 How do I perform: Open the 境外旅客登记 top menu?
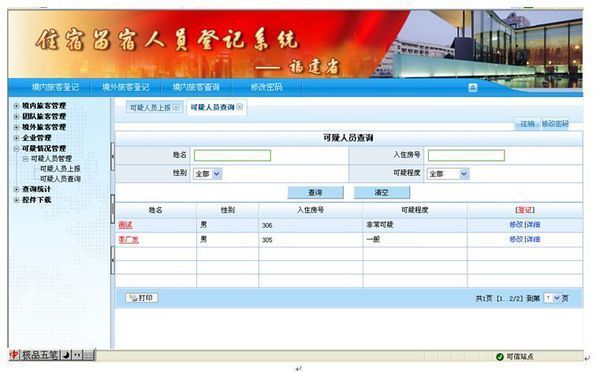[126, 87]
